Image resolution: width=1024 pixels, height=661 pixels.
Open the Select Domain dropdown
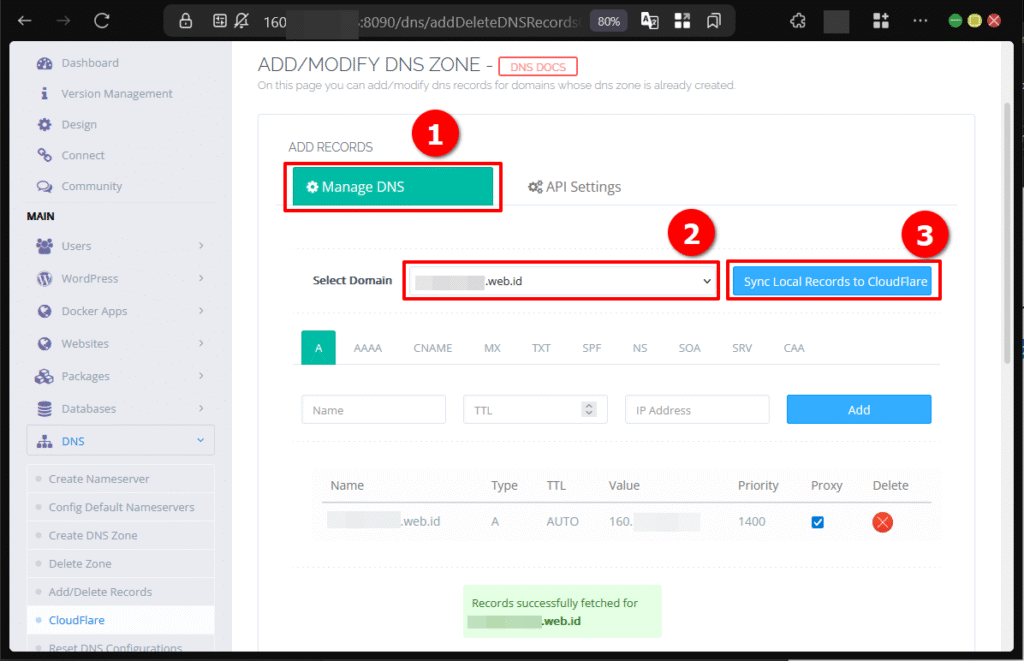tap(560, 281)
